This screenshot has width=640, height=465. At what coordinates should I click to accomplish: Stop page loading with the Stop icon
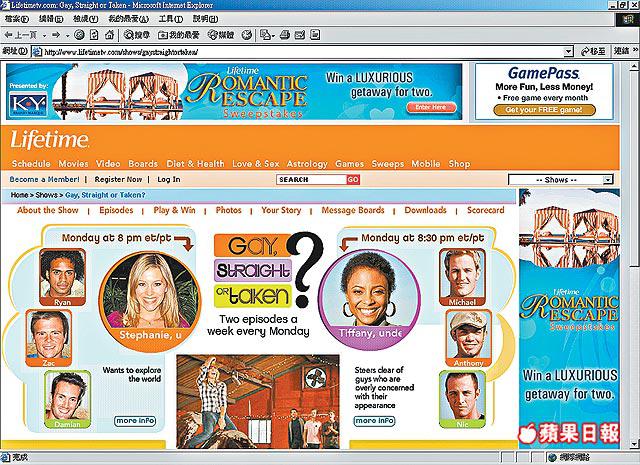(79, 35)
